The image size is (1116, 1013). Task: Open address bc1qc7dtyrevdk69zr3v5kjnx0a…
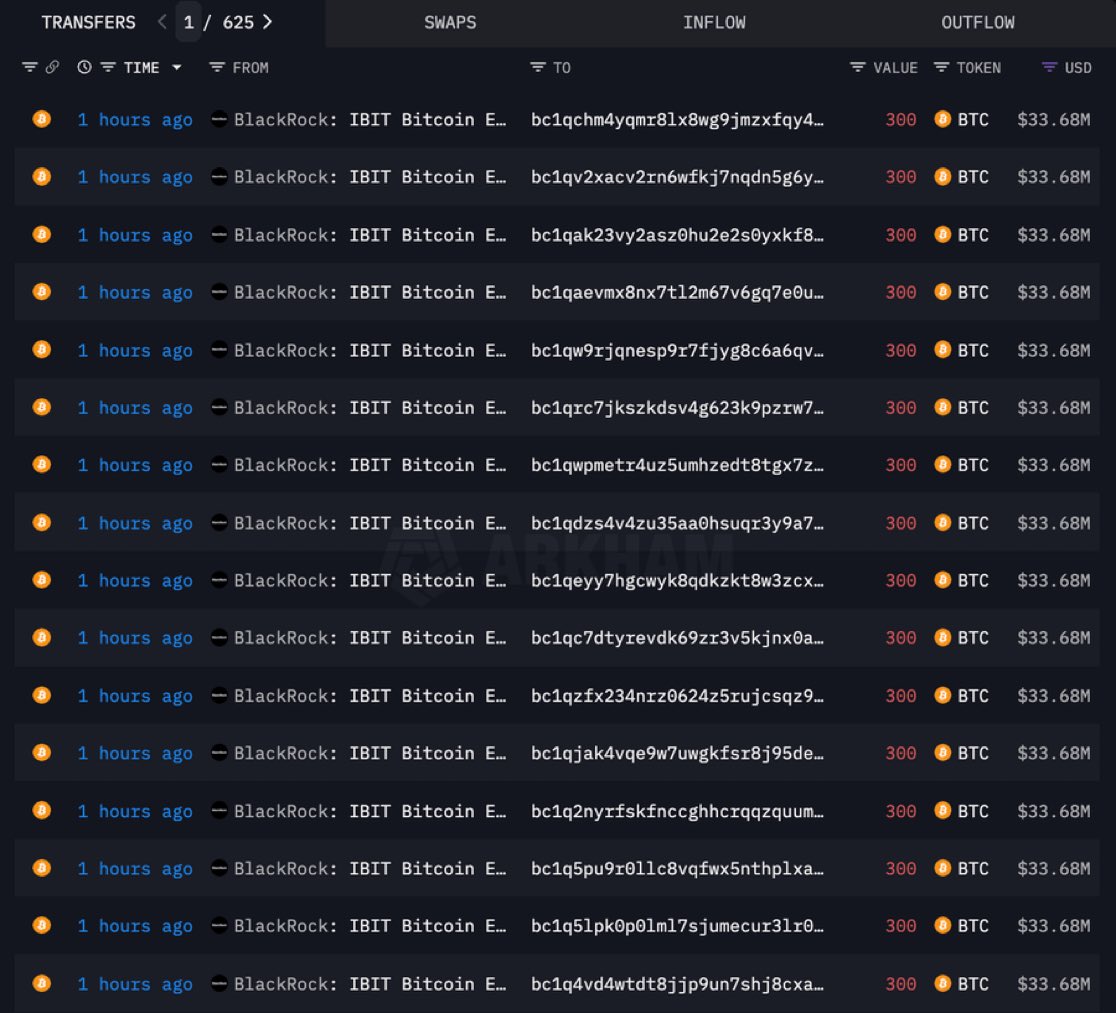(x=677, y=638)
